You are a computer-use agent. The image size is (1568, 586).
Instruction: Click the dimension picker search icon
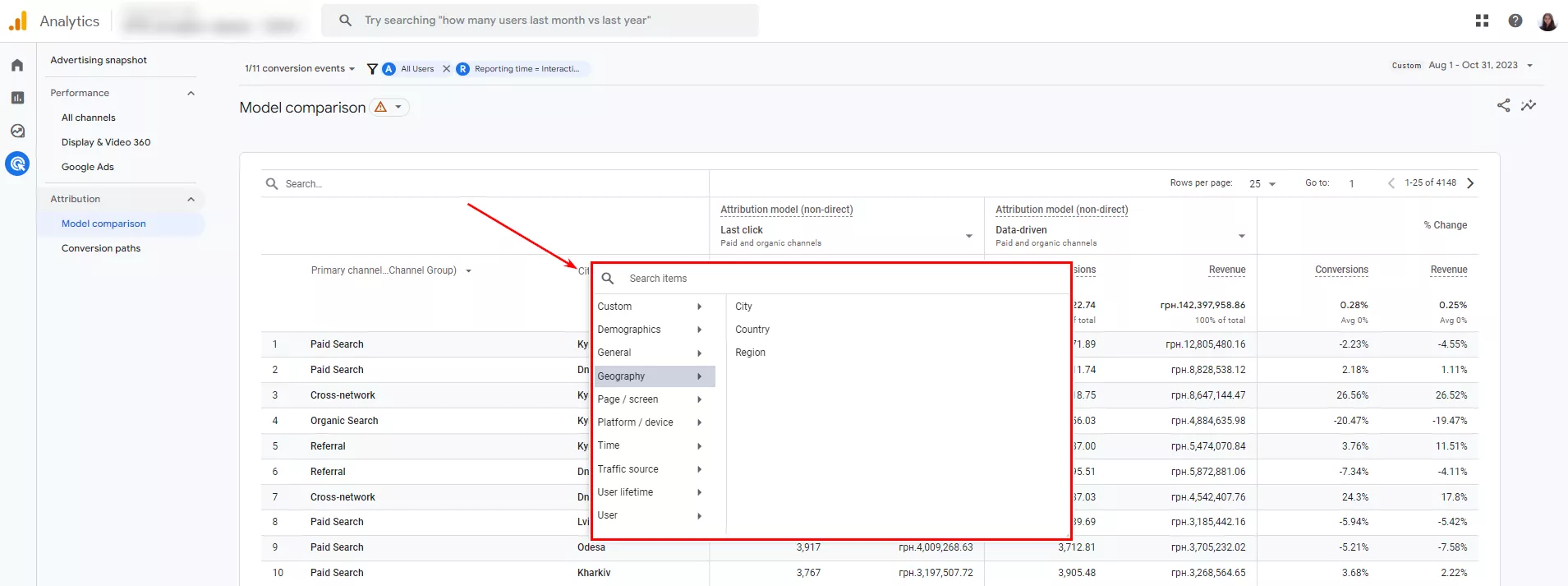(608, 279)
